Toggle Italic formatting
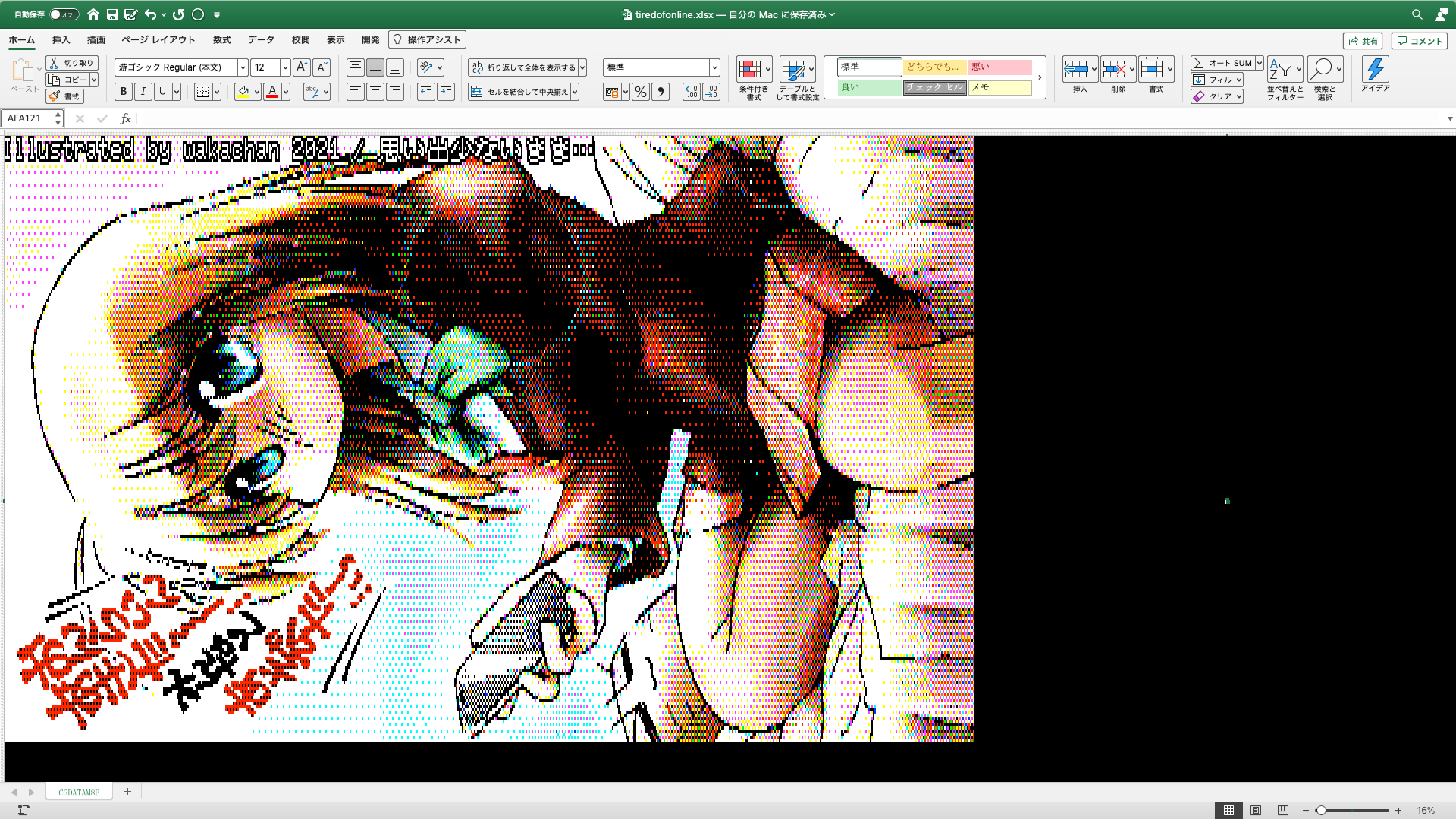This screenshot has height=819, width=1456. 143,92
